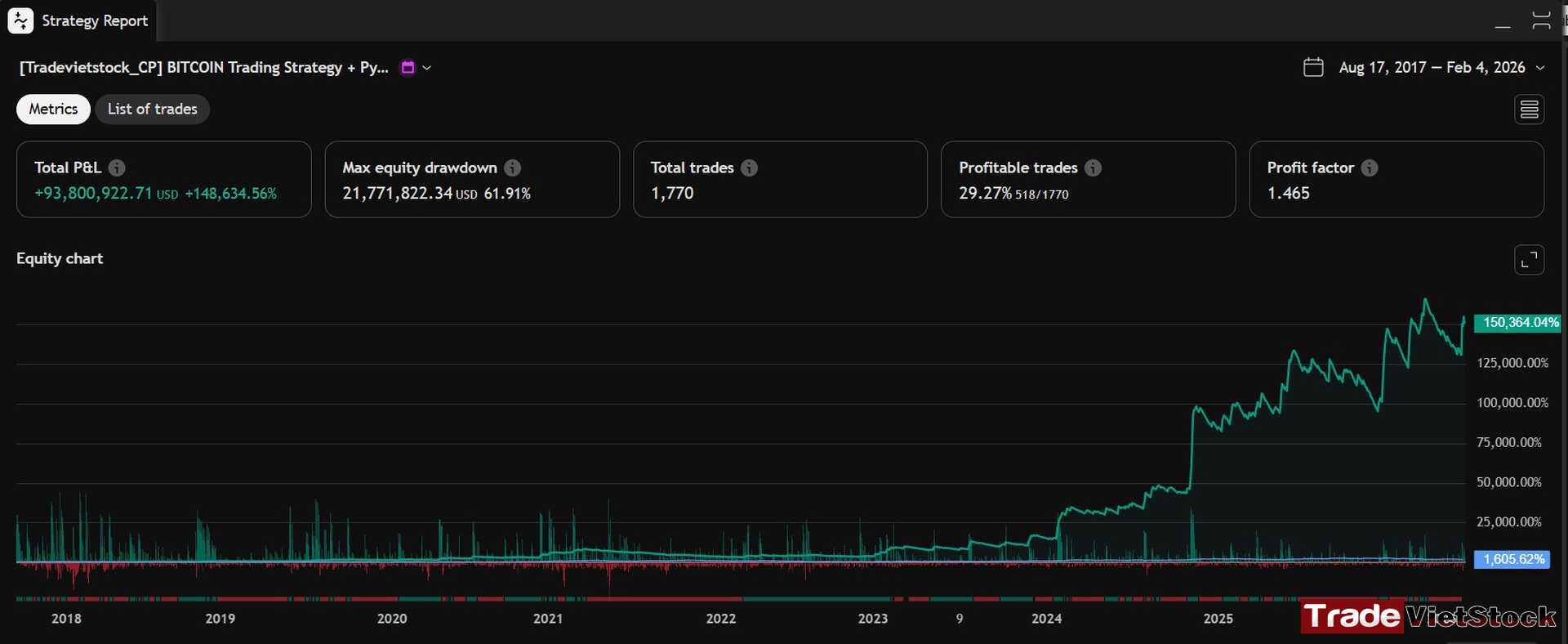The image size is (1568, 644).
Task: Open the metrics layout settings icon
Action: point(1529,109)
